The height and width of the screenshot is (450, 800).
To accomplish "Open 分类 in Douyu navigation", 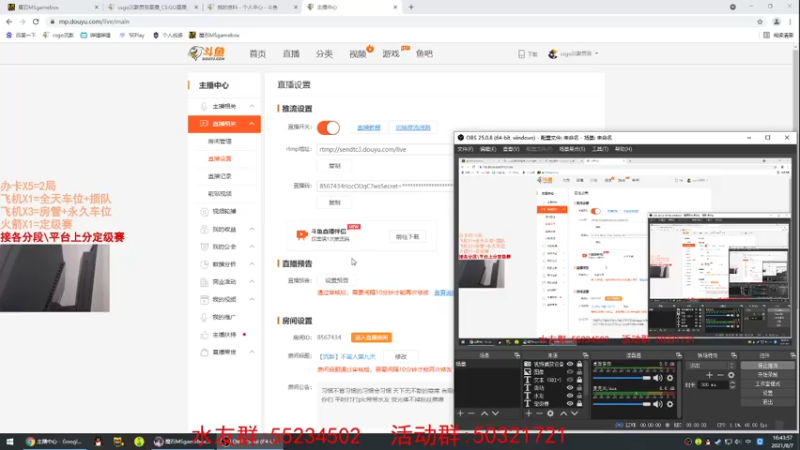I will coord(324,54).
